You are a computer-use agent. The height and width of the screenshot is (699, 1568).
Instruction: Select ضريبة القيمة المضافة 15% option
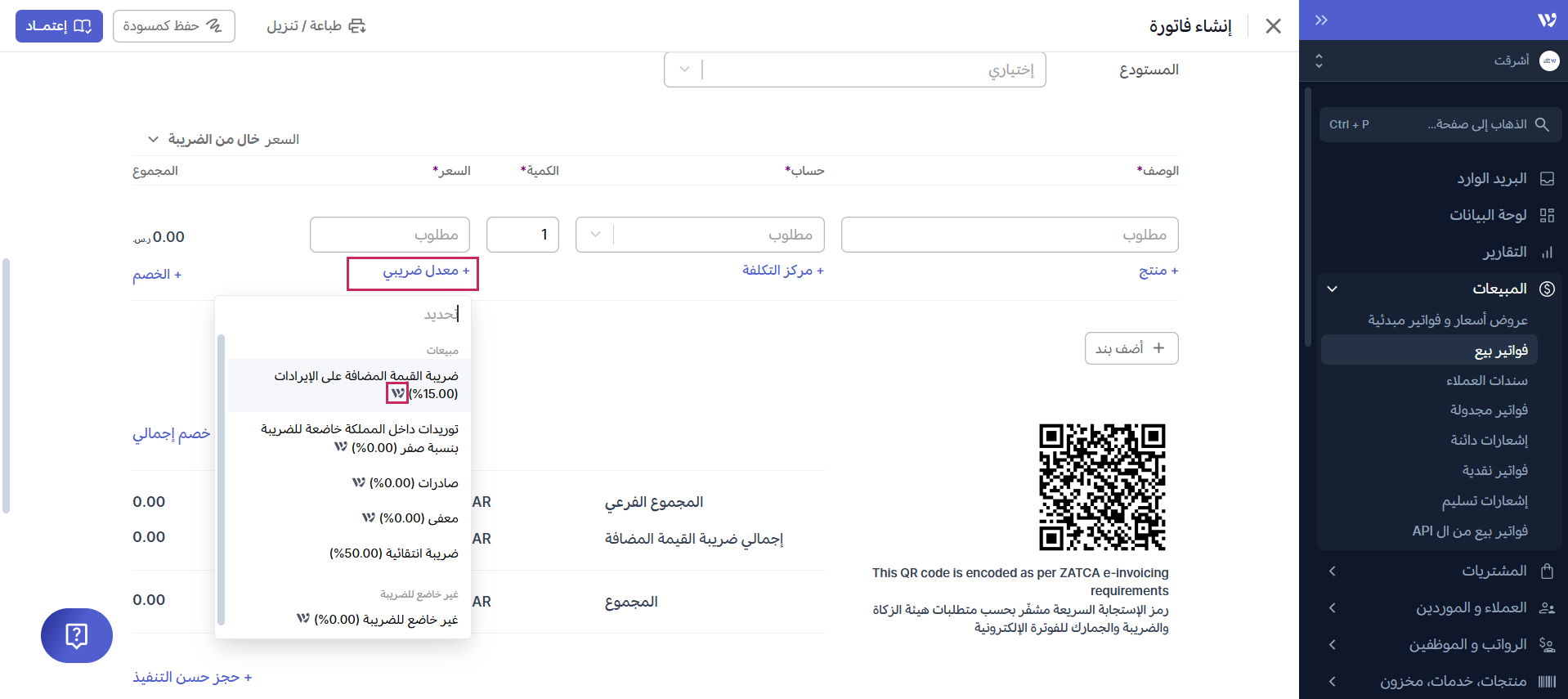(365, 385)
